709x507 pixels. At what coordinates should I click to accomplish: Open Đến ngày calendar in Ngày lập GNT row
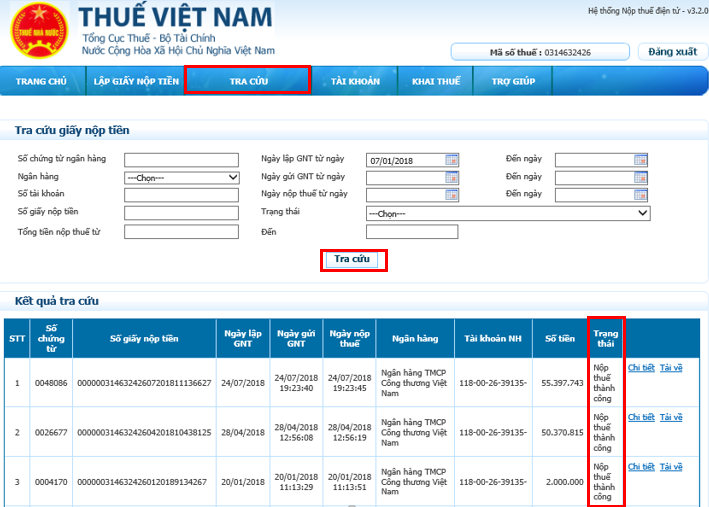click(x=641, y=160)
